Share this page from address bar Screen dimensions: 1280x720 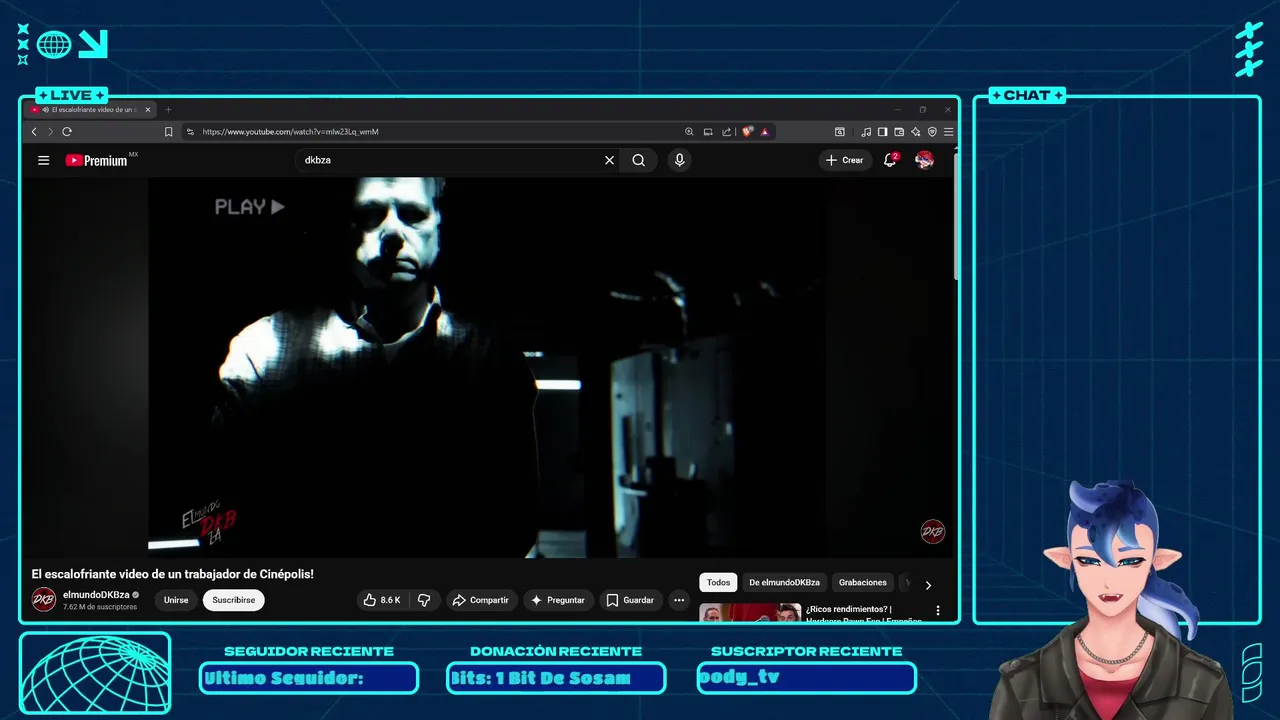coord(727,132)
